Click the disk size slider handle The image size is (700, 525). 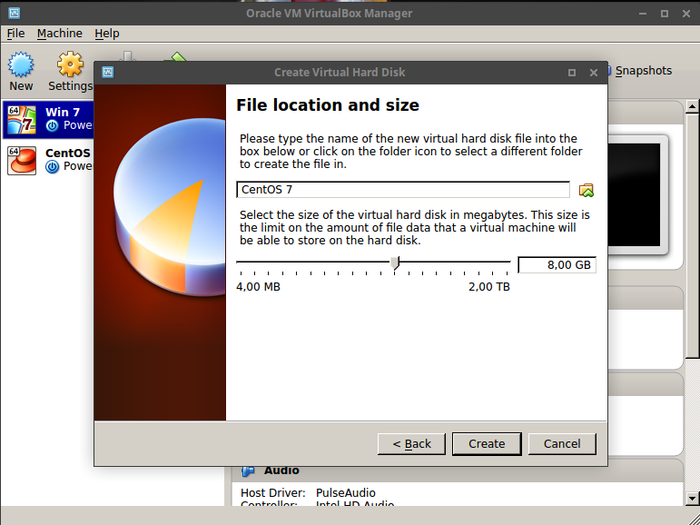click(x=395, y=263)
